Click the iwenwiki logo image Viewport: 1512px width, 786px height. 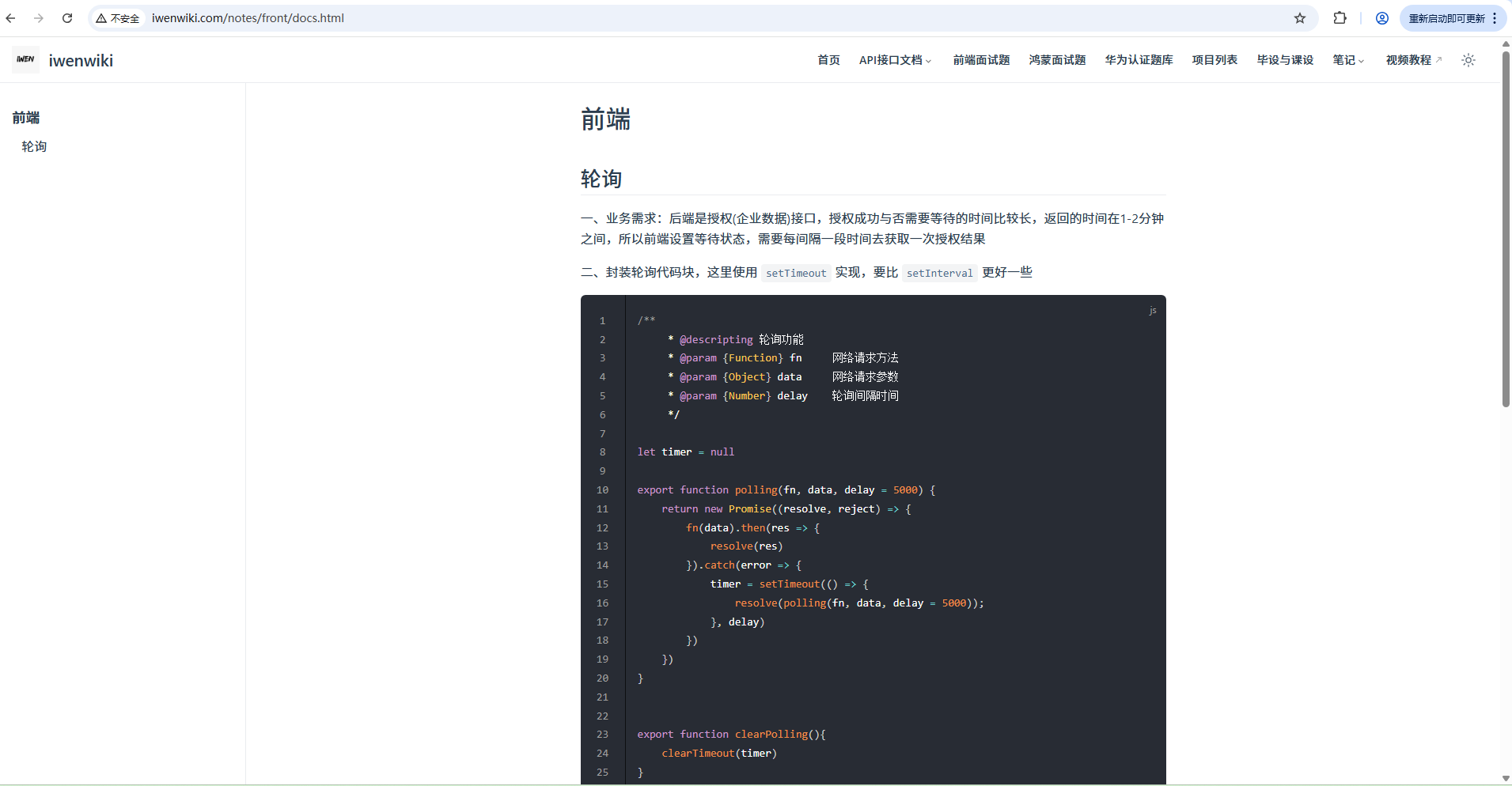tap(25, 59)
